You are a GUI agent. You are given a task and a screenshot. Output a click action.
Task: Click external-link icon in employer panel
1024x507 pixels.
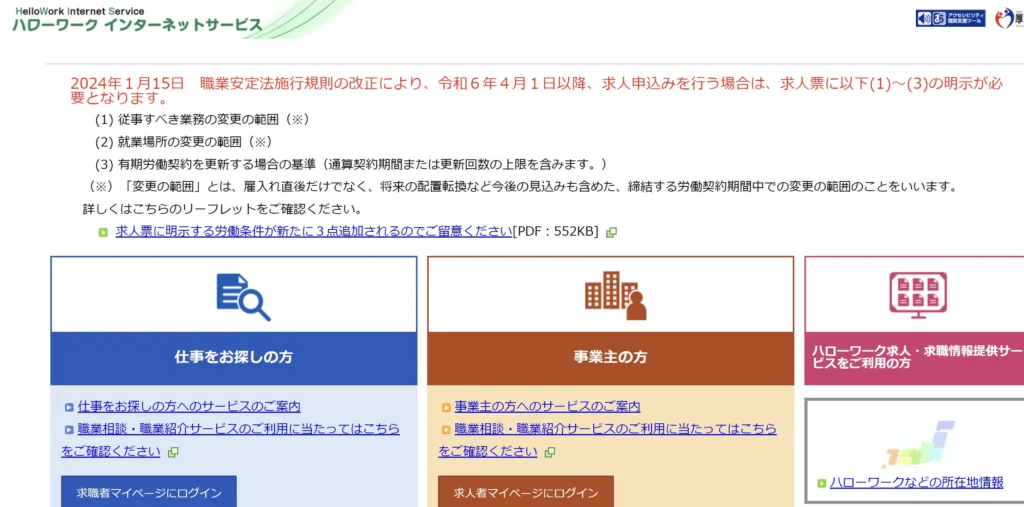coord(550,452)
